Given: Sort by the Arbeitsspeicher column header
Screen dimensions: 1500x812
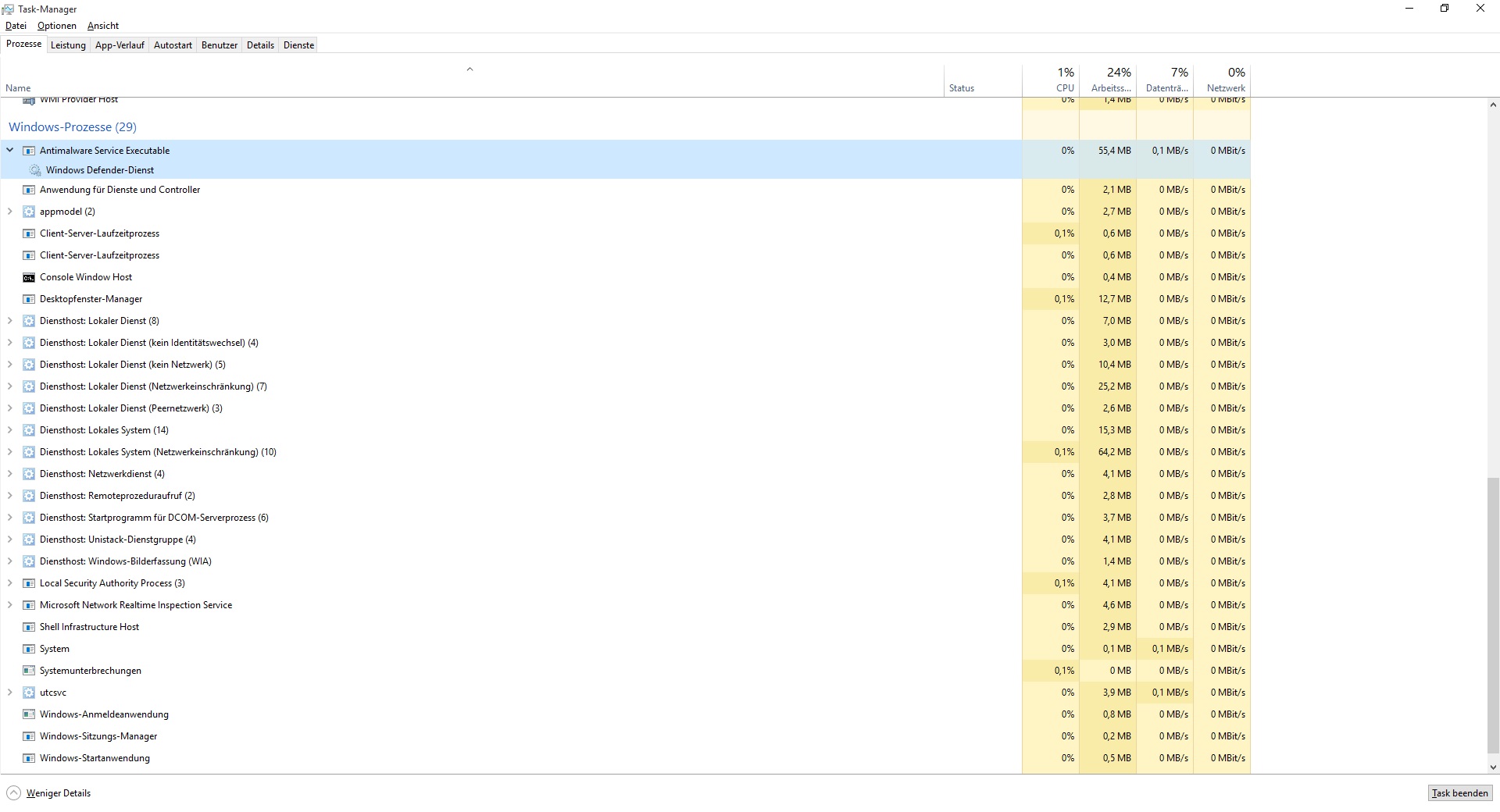Looking at the screenshot, I should click(x=1108, y=80).
